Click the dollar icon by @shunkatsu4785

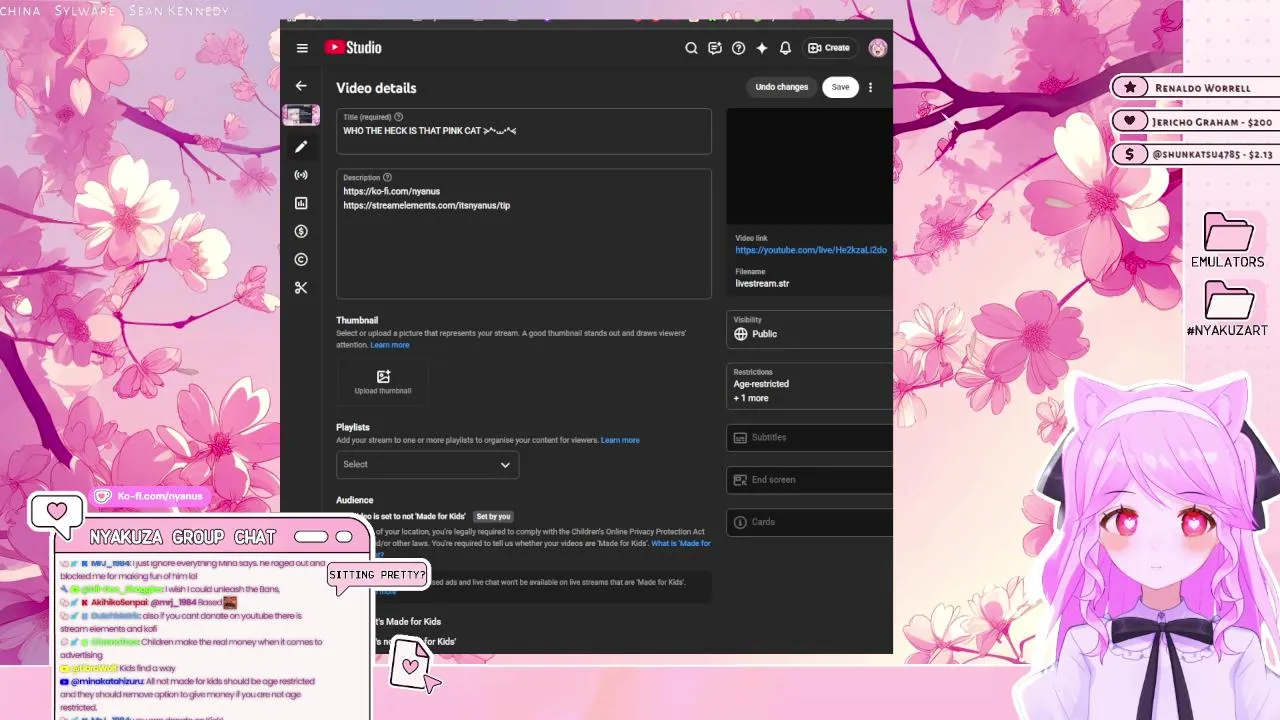[x=1130, y=154]
